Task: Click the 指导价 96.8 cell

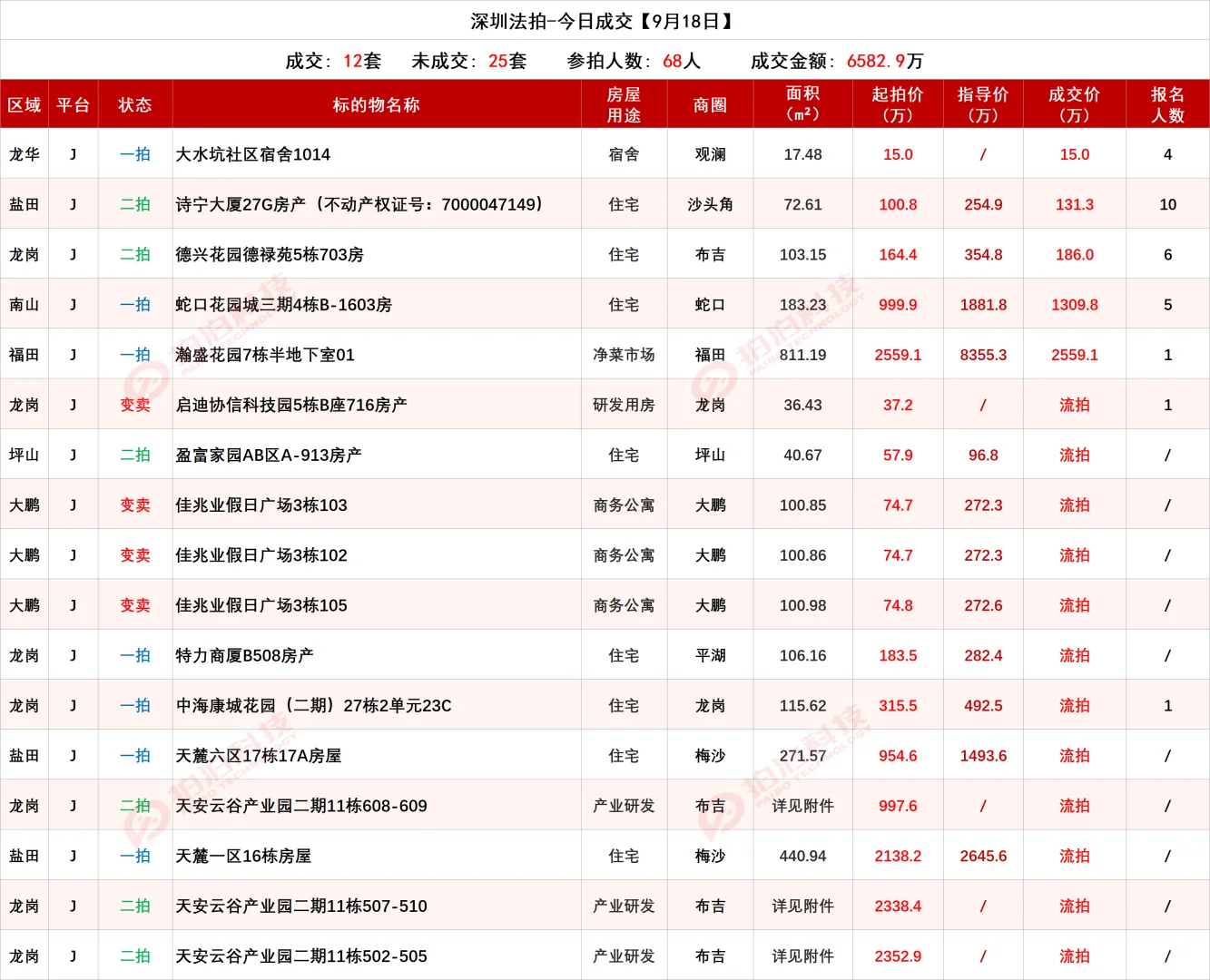Action: tap(983, 455)
